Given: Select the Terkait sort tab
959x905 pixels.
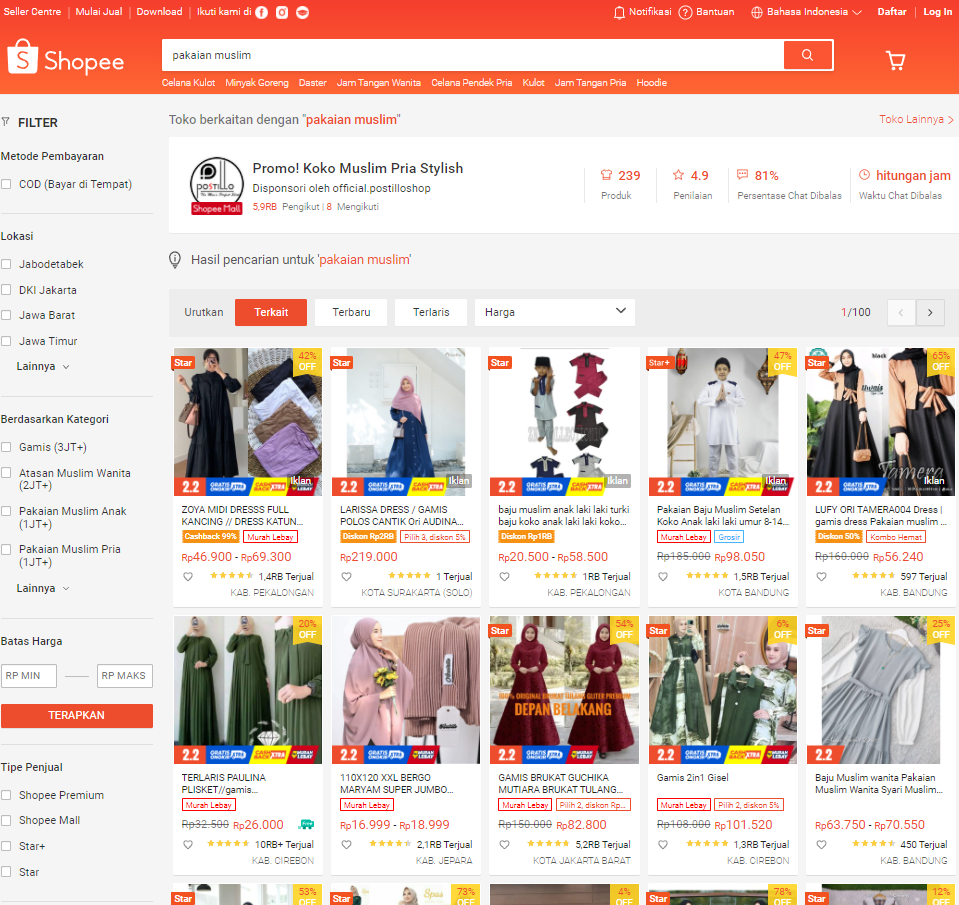Looking at the screenshot, I should click(x=271, y=312).
